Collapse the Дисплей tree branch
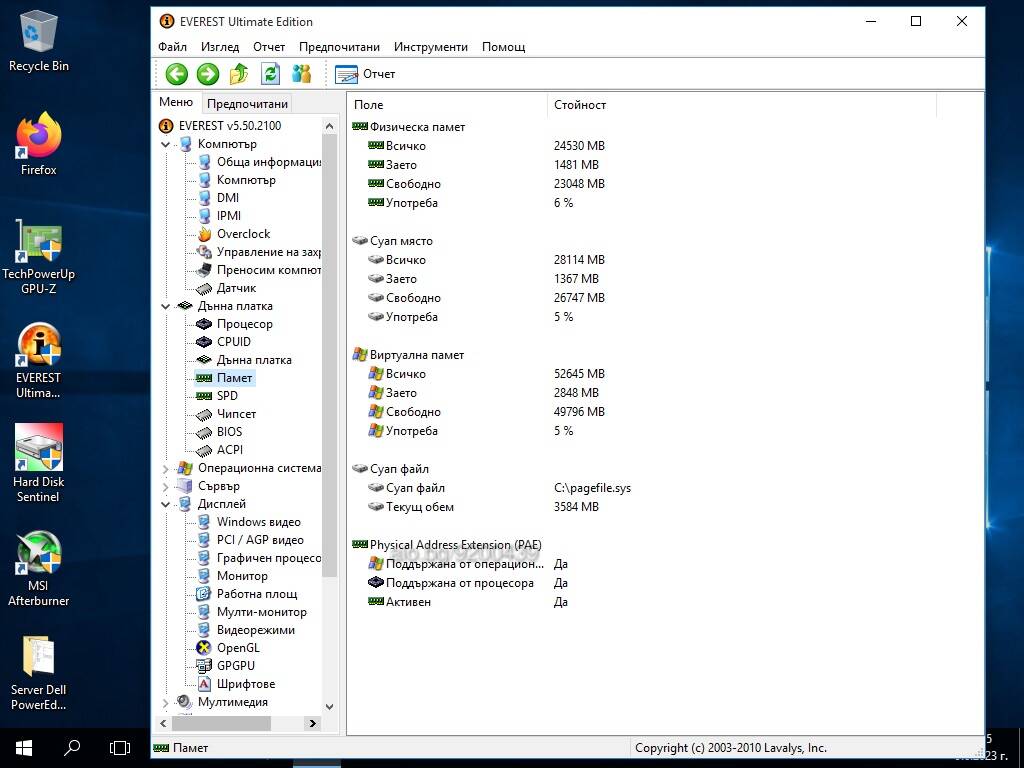This screenshot has height=768, width=1024. click(x=166, y=504)
